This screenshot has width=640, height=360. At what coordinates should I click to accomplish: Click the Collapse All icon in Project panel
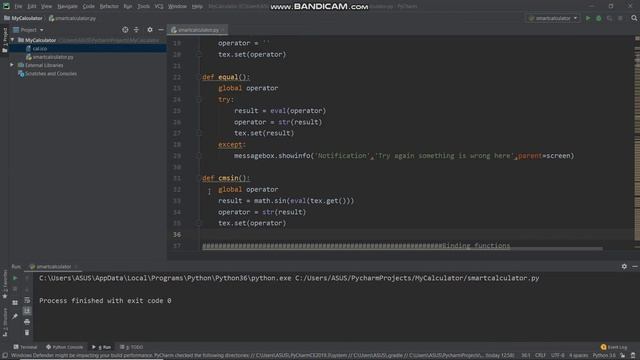(x=136, y=30)
